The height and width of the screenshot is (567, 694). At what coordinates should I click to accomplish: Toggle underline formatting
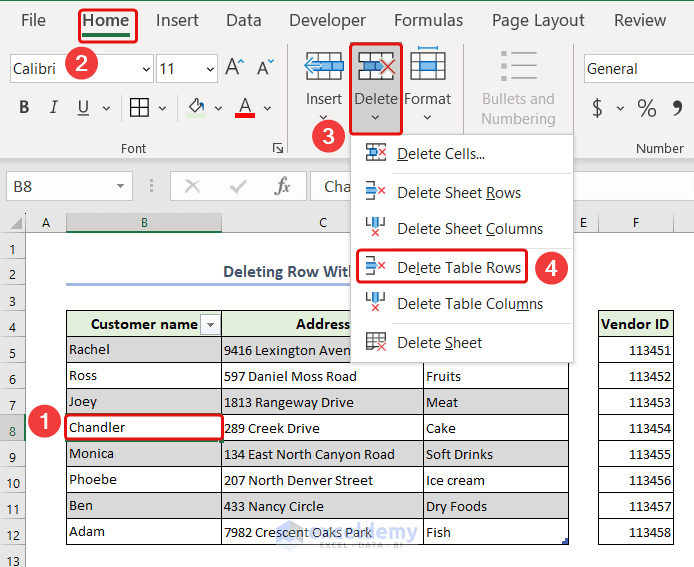pos(82,108)
